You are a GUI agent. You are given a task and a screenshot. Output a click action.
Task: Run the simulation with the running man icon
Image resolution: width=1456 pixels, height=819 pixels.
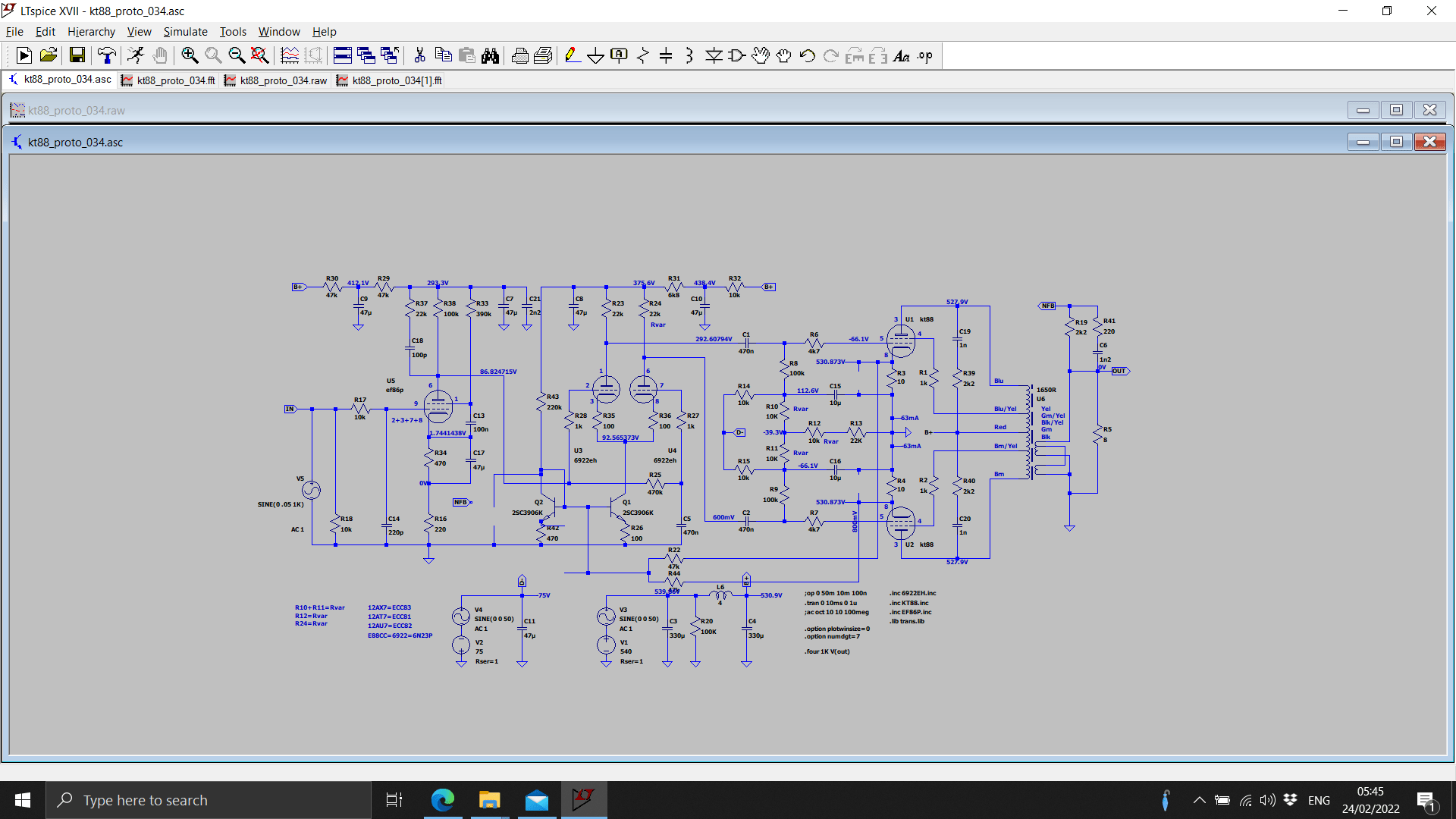tap(136, 55)
